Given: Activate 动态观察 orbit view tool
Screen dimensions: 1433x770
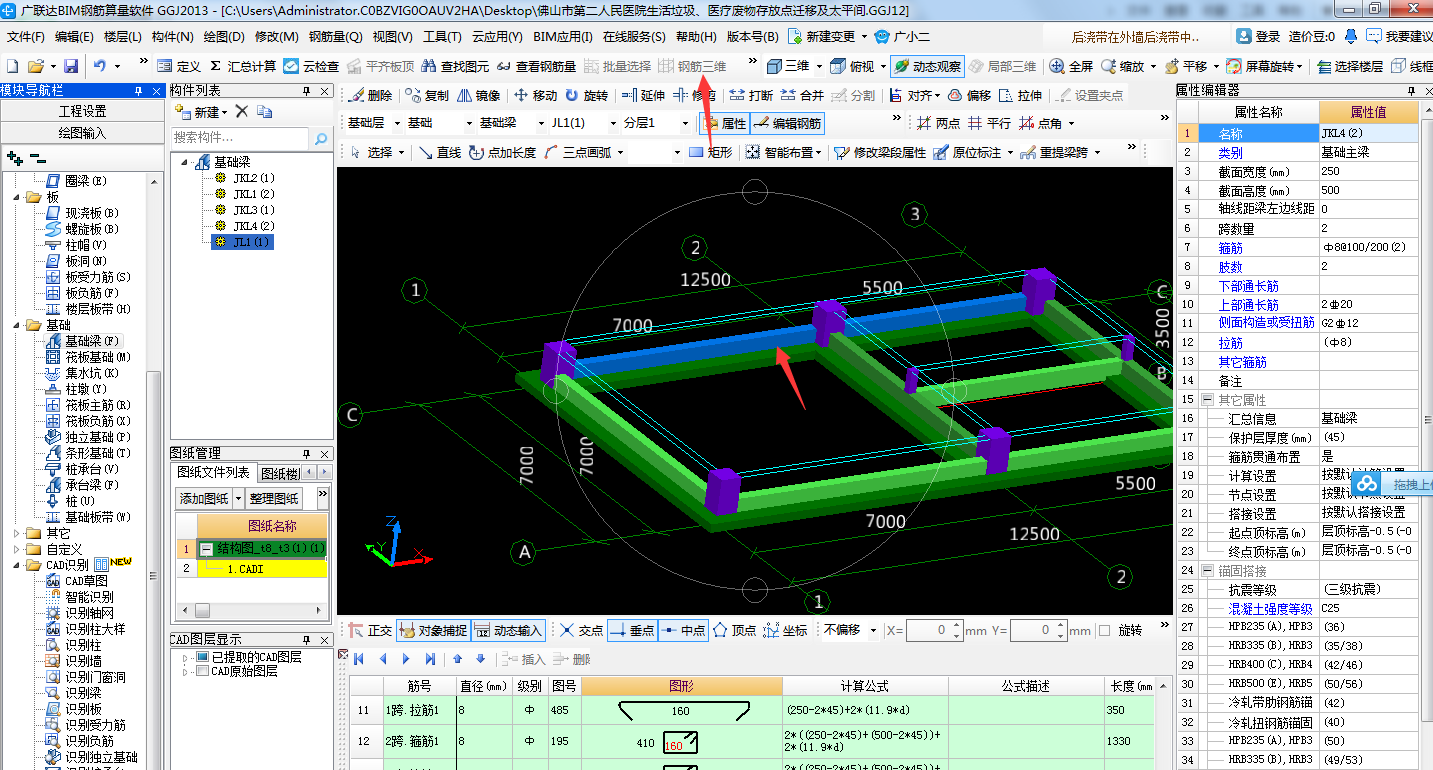Looking at the screenshot, I should (x=927, y=67).
